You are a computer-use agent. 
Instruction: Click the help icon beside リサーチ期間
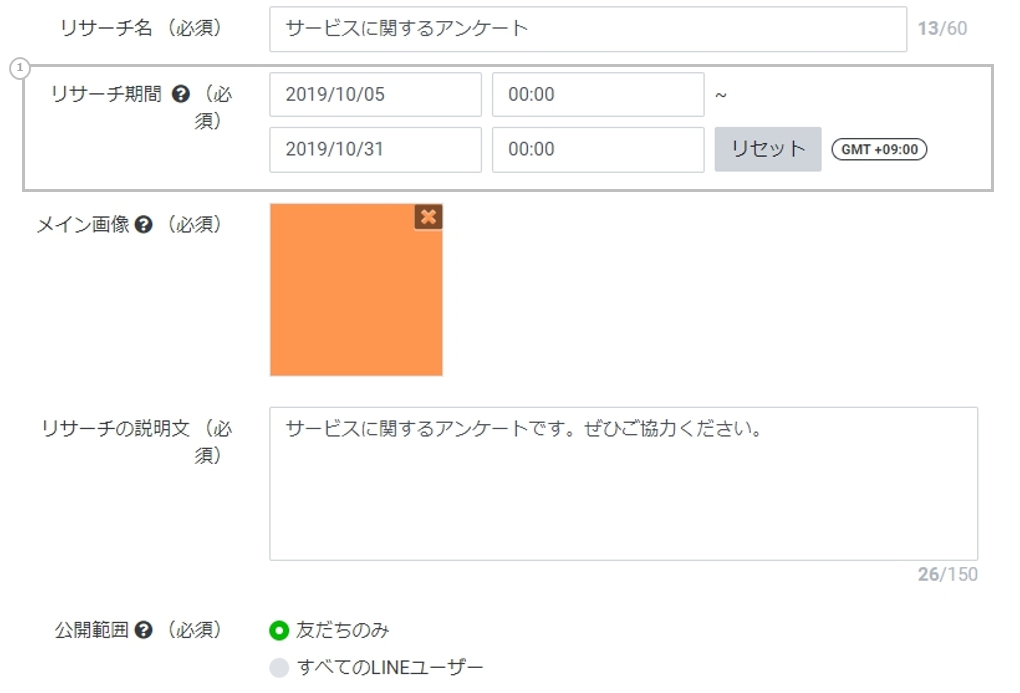coord(181,95)
